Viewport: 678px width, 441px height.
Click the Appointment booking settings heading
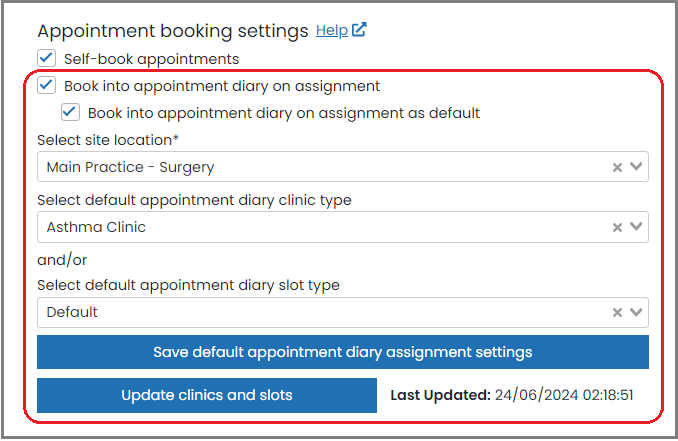tap(173, 31)
